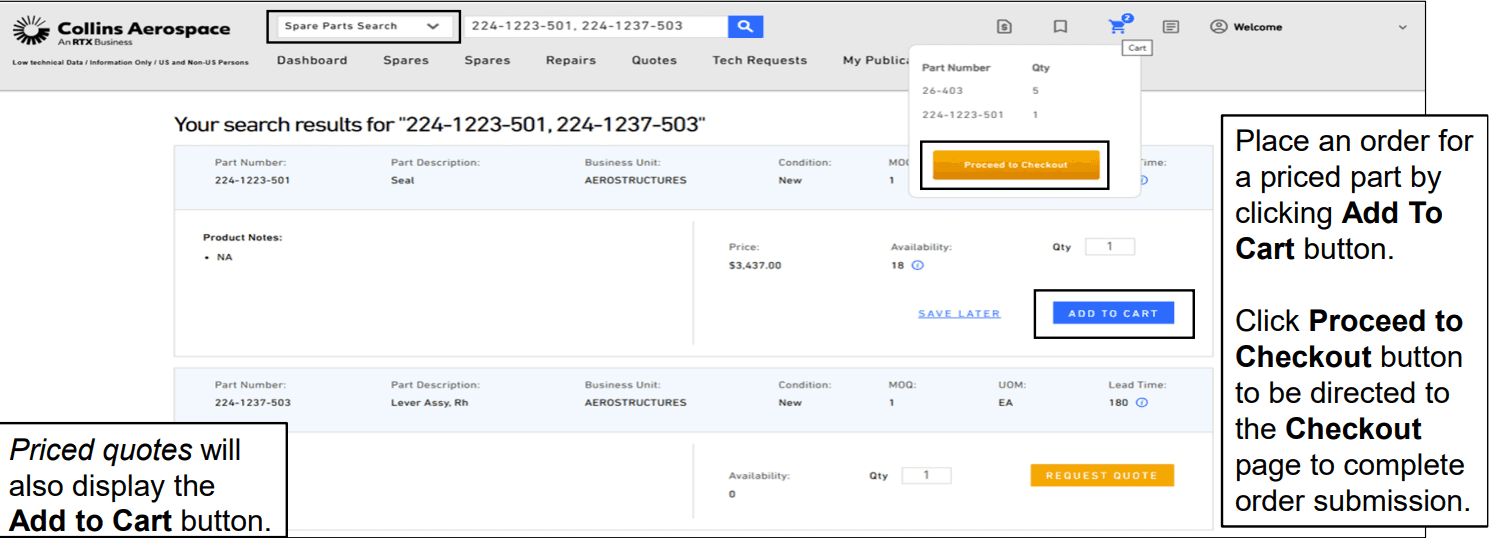Open the quote document icon in header

1004,27
